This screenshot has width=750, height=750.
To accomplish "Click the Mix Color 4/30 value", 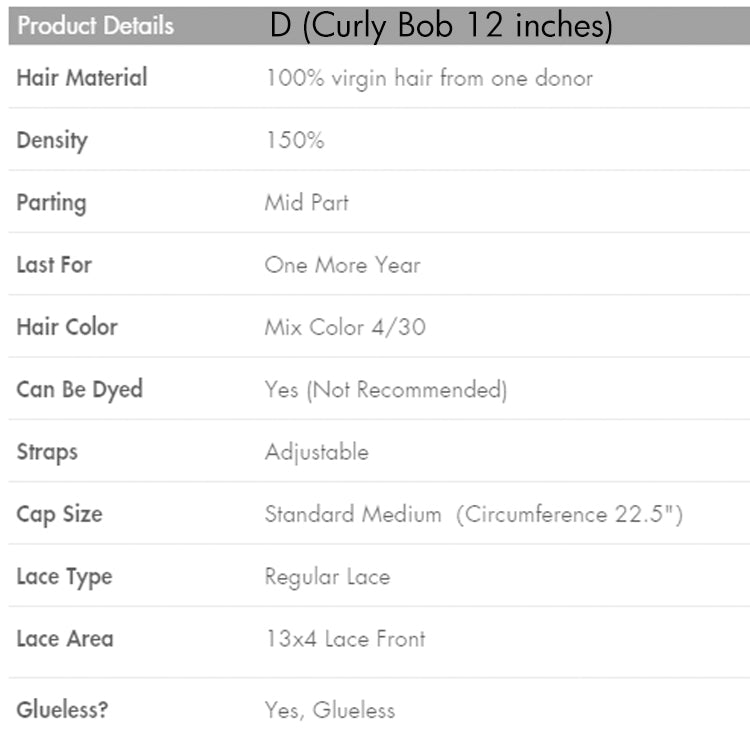I will [344, 327].
